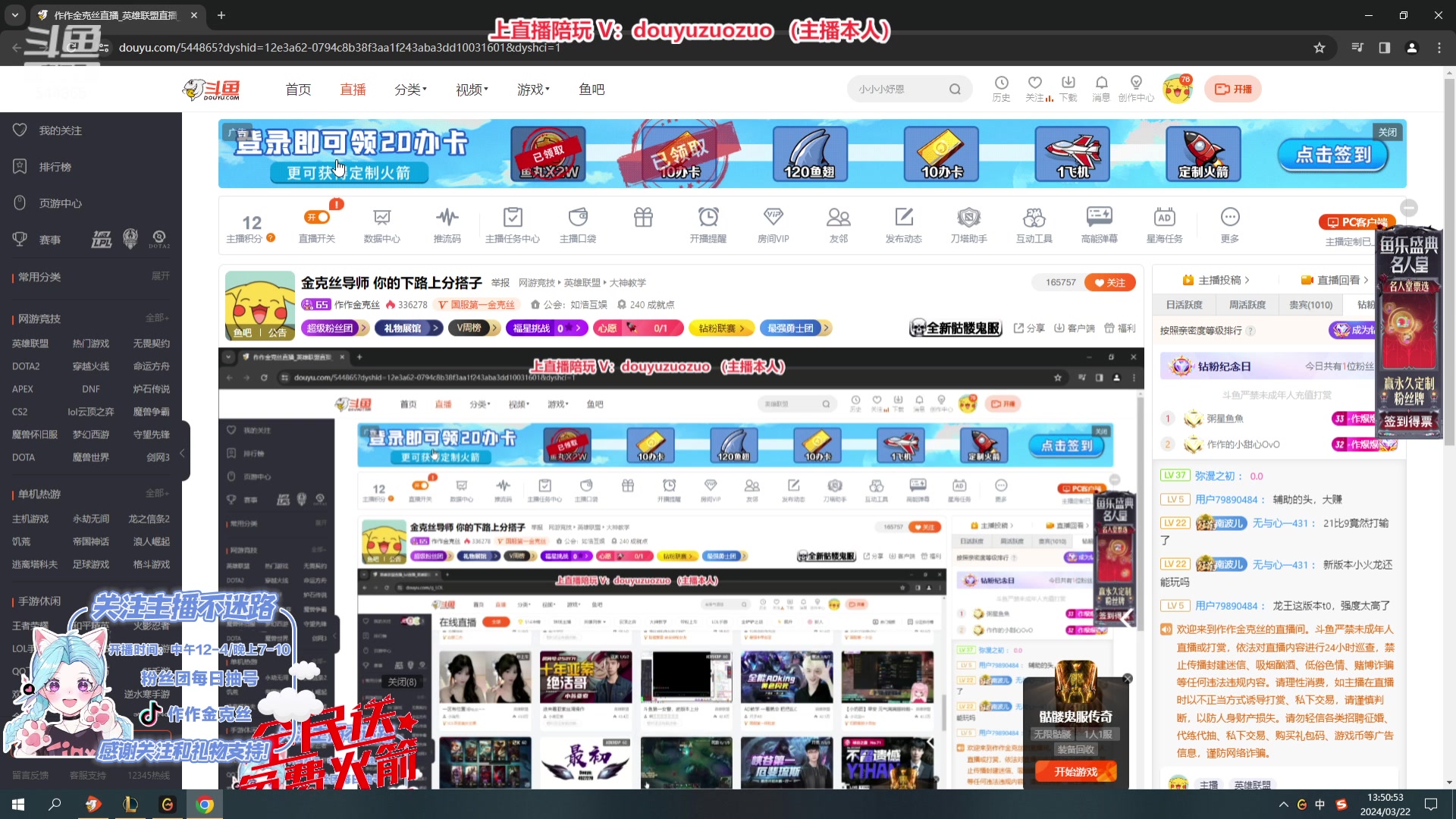This screenshot has height=819, width=1456.
Task: Click 英雄联盟 in sidebar categories
Action: (x=30, y=344)
